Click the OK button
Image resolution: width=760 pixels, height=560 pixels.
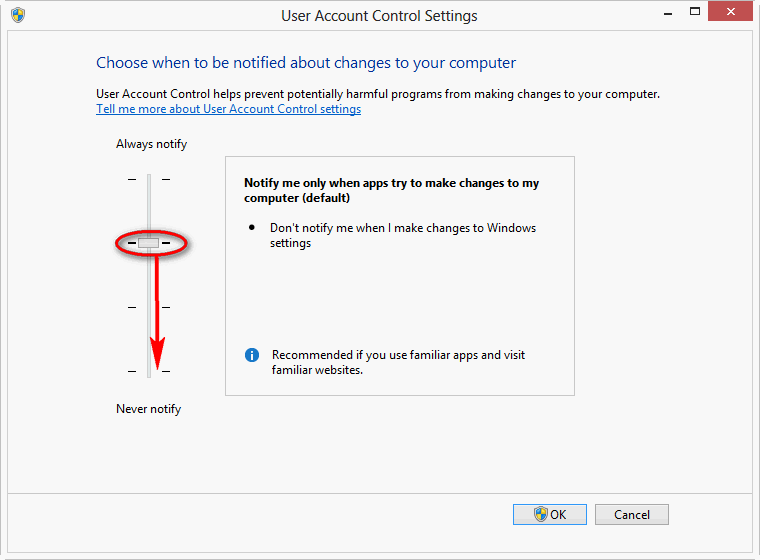tap(550, 514)
